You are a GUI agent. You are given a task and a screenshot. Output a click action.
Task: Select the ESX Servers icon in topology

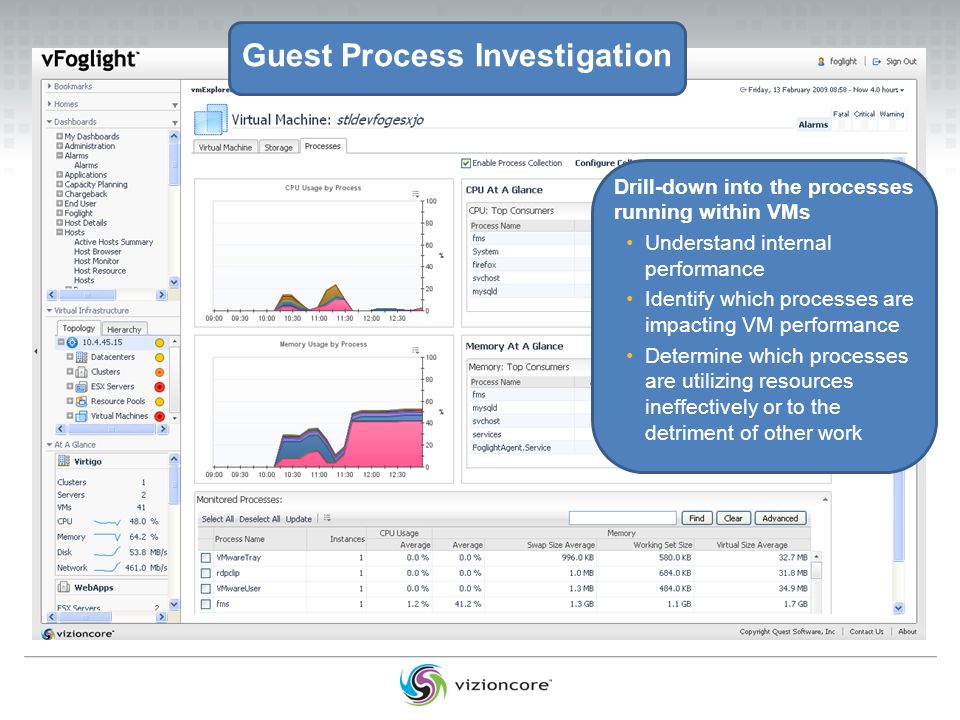81,386
